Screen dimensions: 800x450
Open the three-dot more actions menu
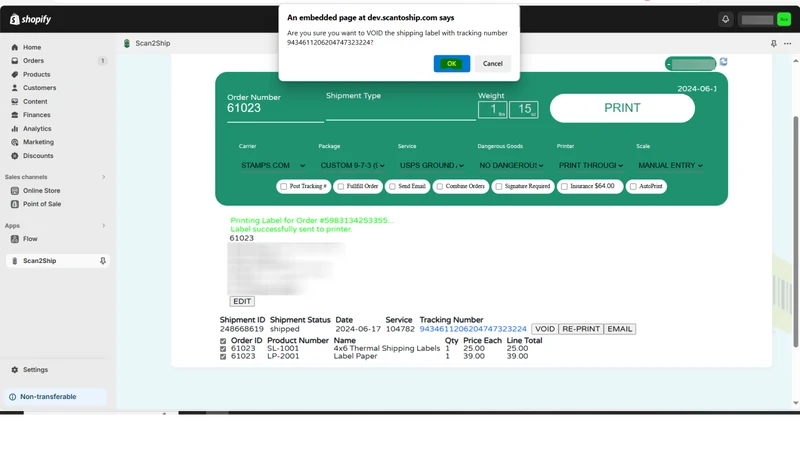click(787, 44)
